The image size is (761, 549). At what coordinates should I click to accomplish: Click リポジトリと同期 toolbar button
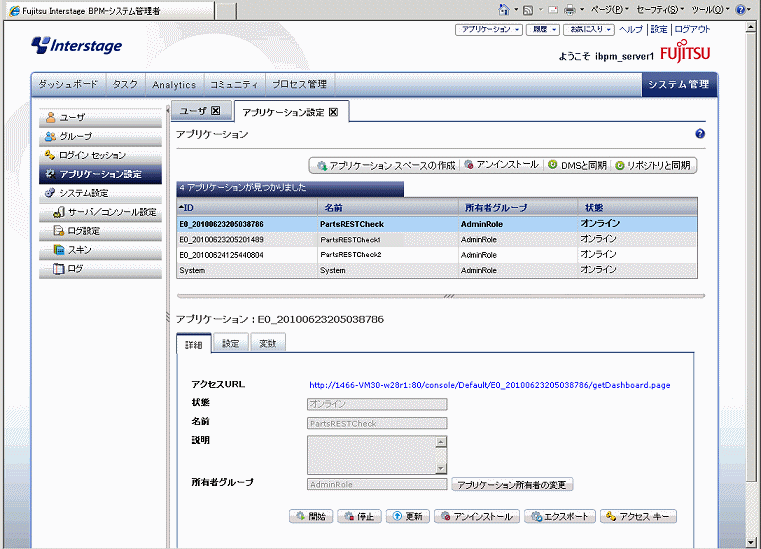[653, 166]
